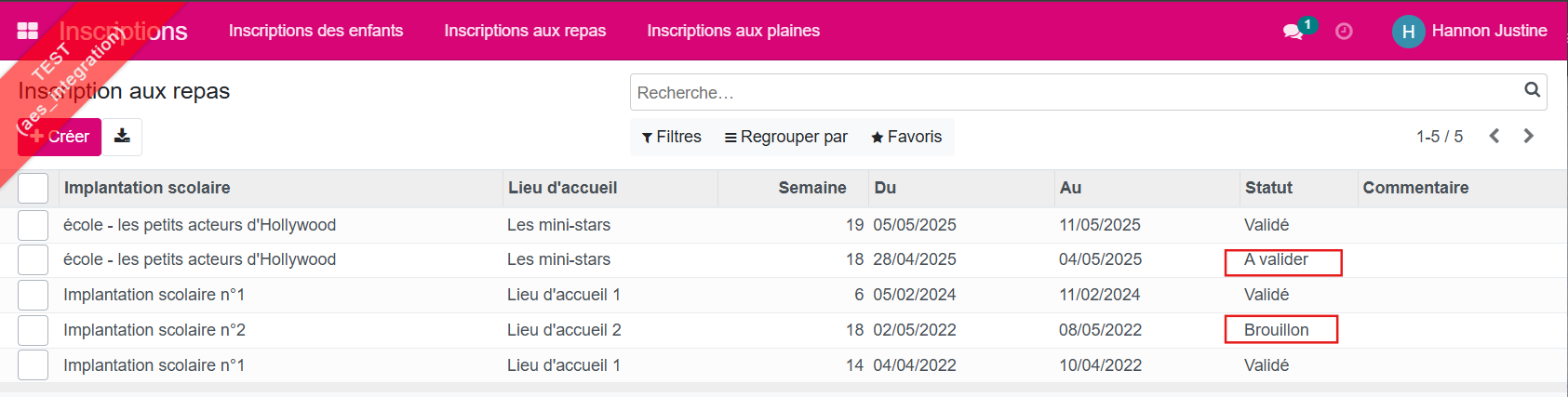Open Inscriptions des enfants menu

click(315, 31)
